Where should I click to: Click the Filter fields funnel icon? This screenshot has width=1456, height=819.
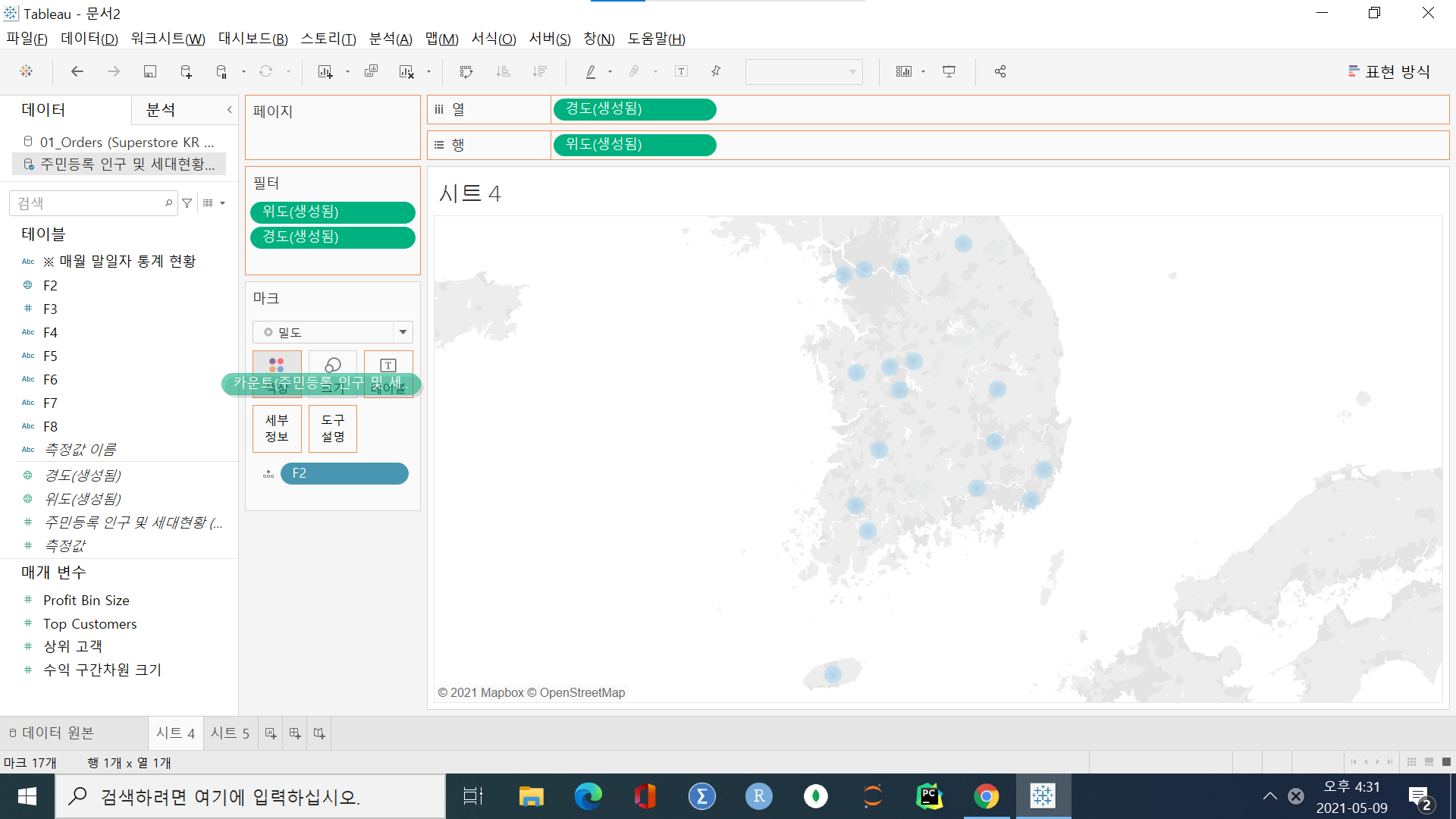pyautogui.click(x=187, y=203)
